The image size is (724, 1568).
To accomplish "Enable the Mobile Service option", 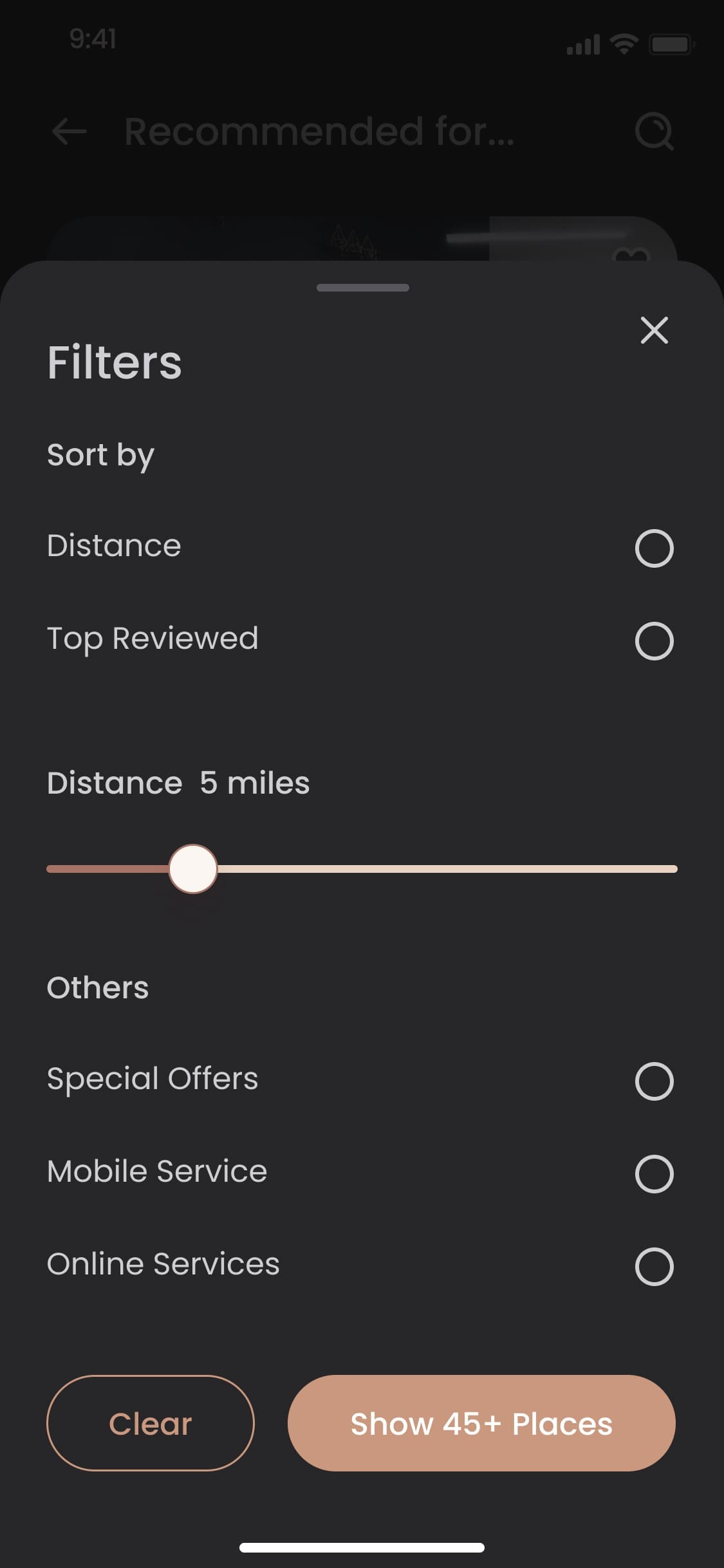I will point(654,1174).
